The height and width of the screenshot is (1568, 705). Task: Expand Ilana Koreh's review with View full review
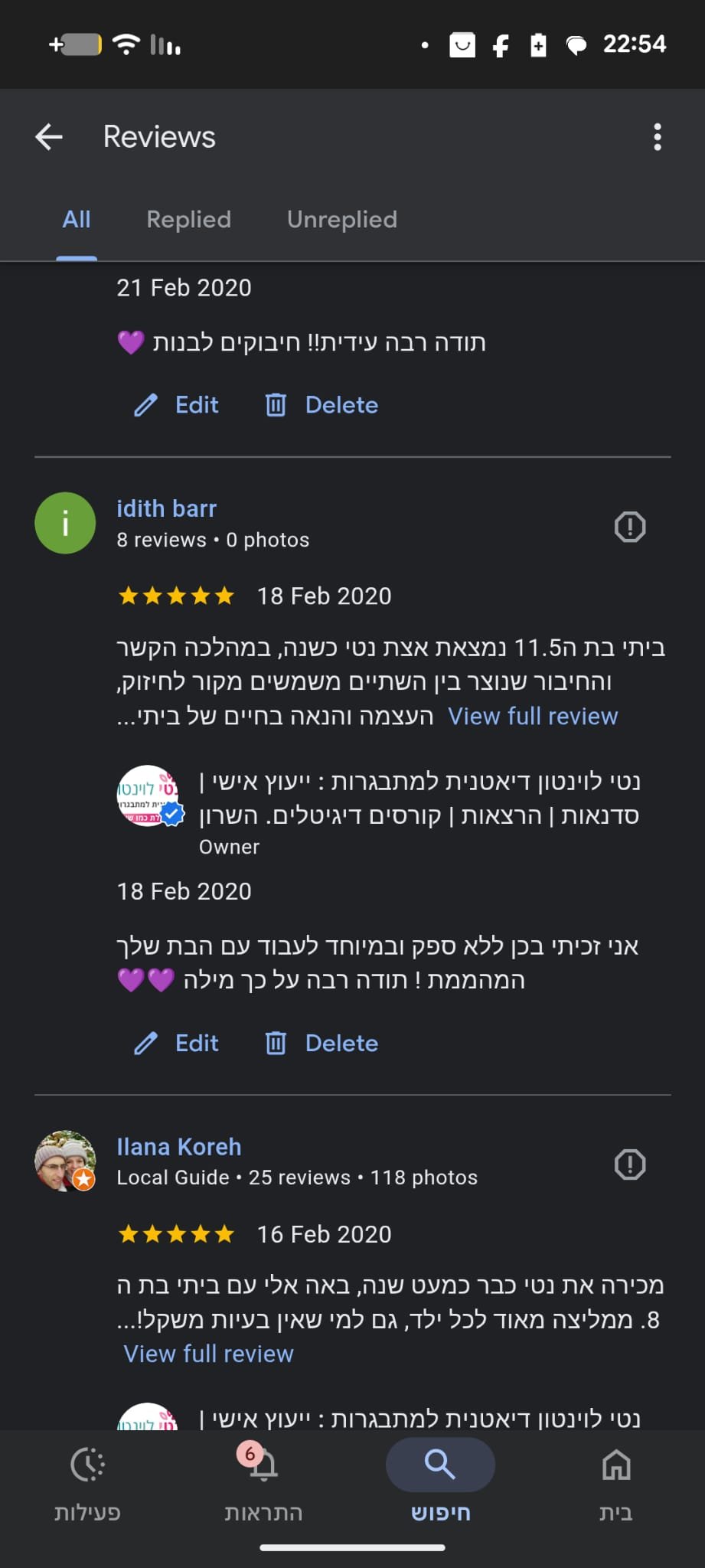pyautogui.click(x=208, y=1354)
